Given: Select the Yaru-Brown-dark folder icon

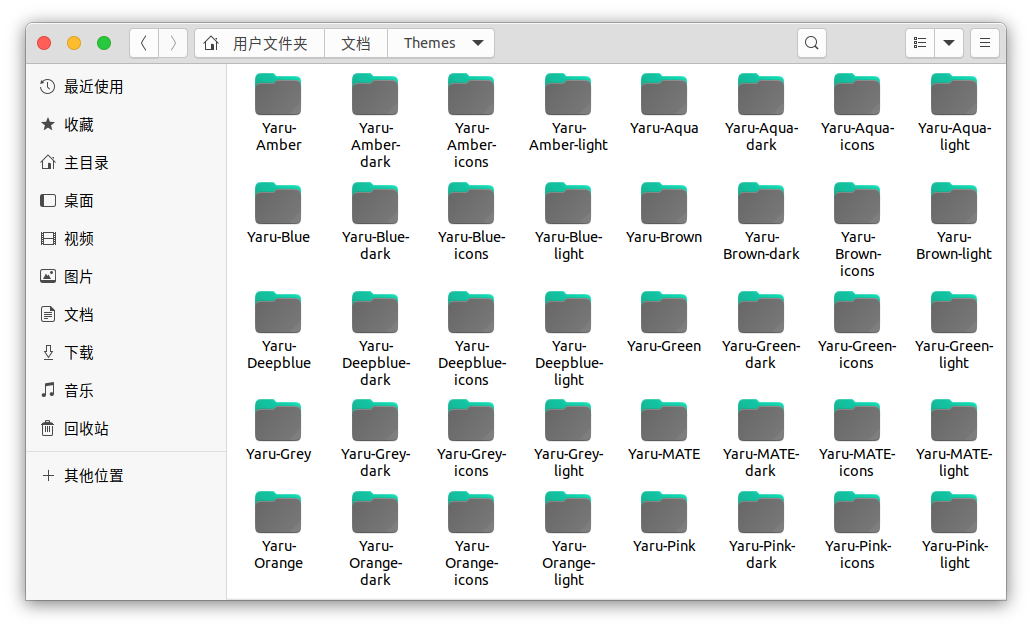Looking at the screenshot, I should pyautogui.click(x=760, y=203).
